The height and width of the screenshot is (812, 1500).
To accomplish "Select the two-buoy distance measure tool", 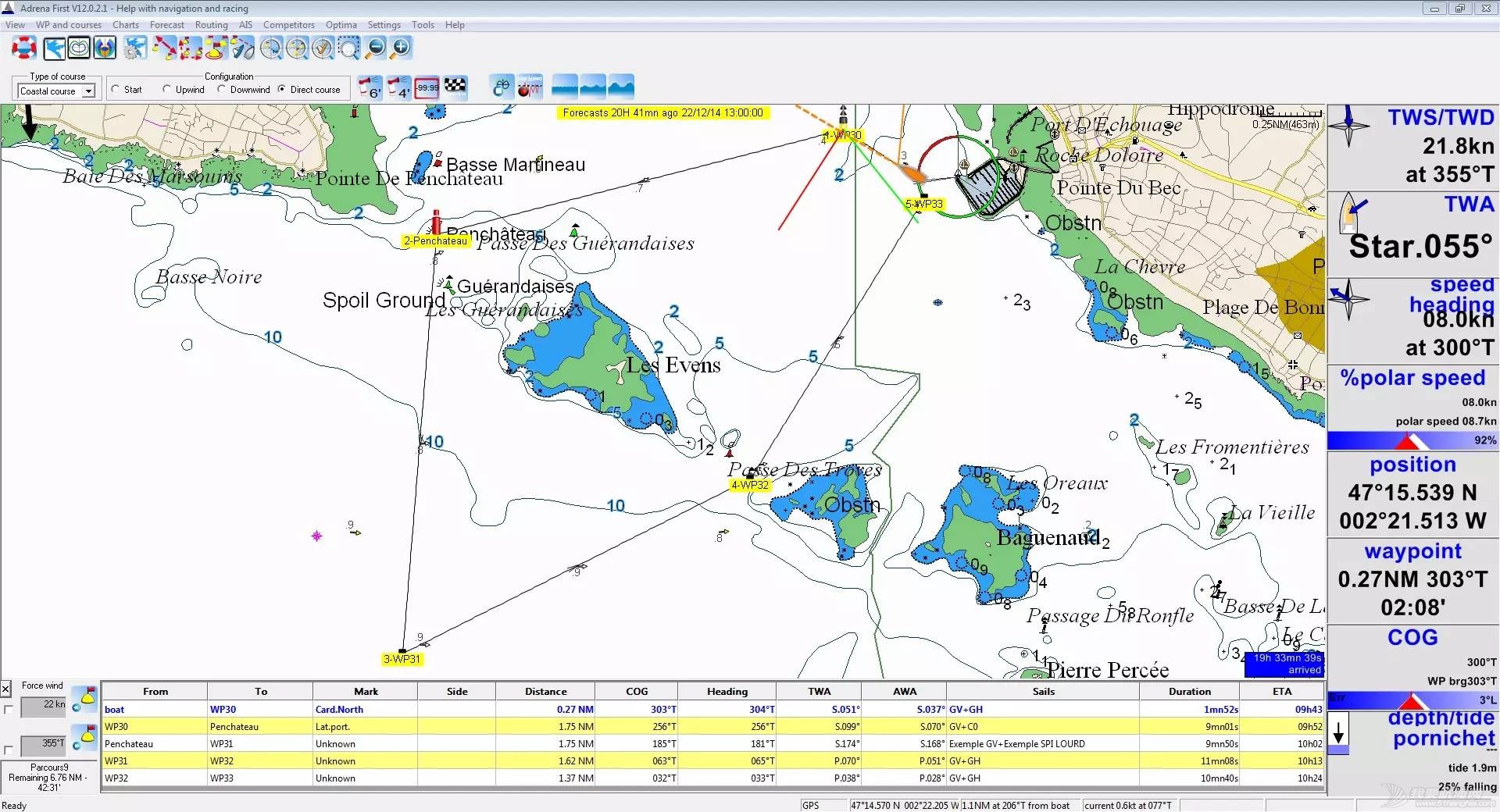I will click(x=164, y=48).
